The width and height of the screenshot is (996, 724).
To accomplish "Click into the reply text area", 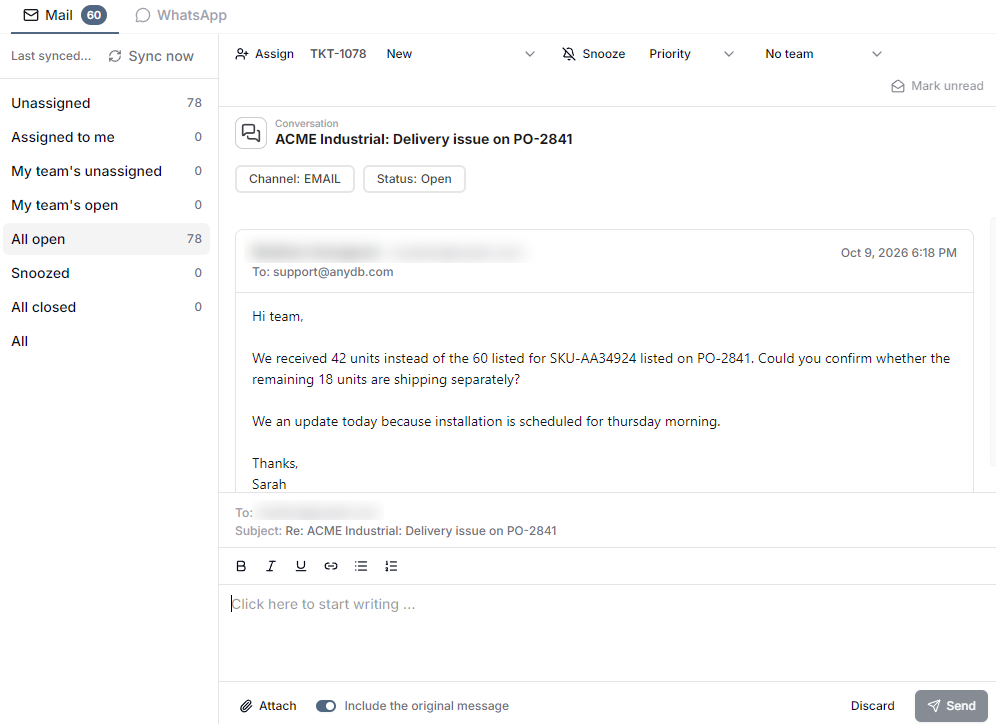I will pyautogui.click(x=607, y=632).
